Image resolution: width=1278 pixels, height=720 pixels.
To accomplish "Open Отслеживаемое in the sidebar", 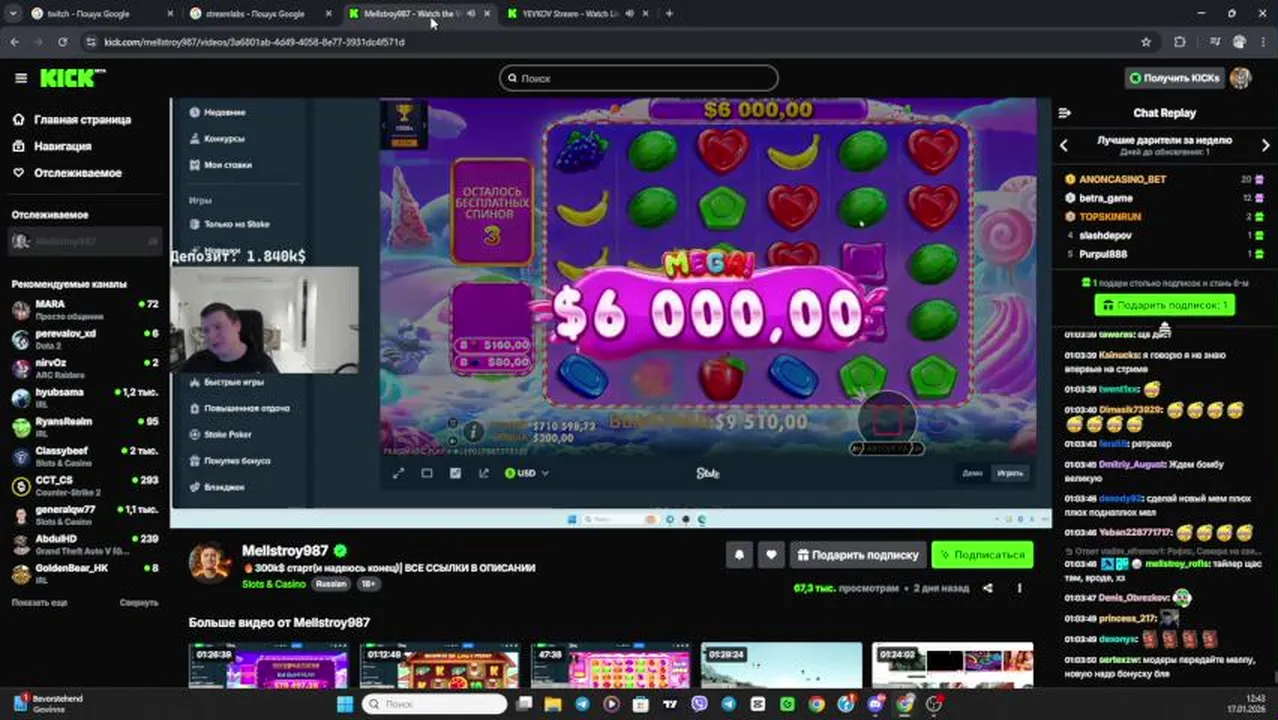I will (x=67, y=173).
